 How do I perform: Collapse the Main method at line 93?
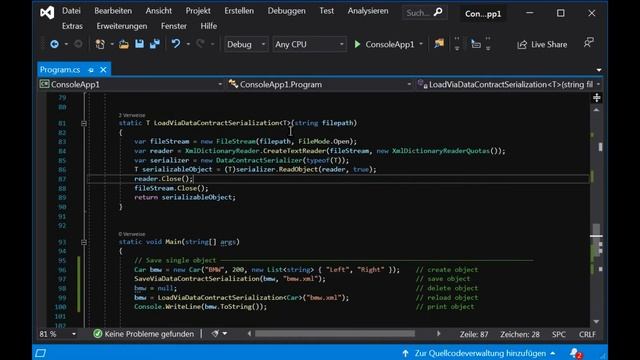tap(84, 242)
